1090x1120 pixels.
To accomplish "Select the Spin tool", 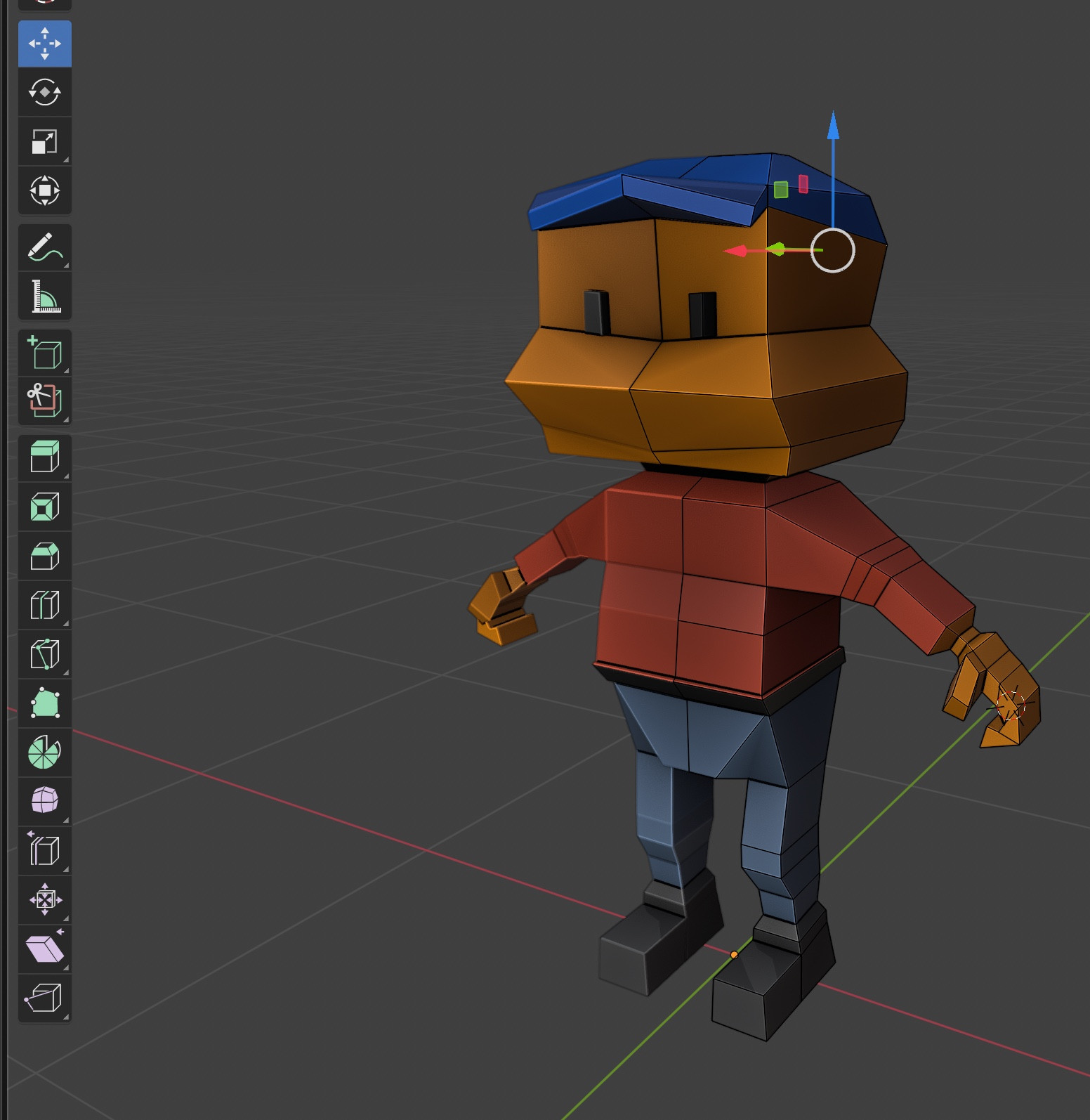I will pyautogui.click(x=45, y=753).
